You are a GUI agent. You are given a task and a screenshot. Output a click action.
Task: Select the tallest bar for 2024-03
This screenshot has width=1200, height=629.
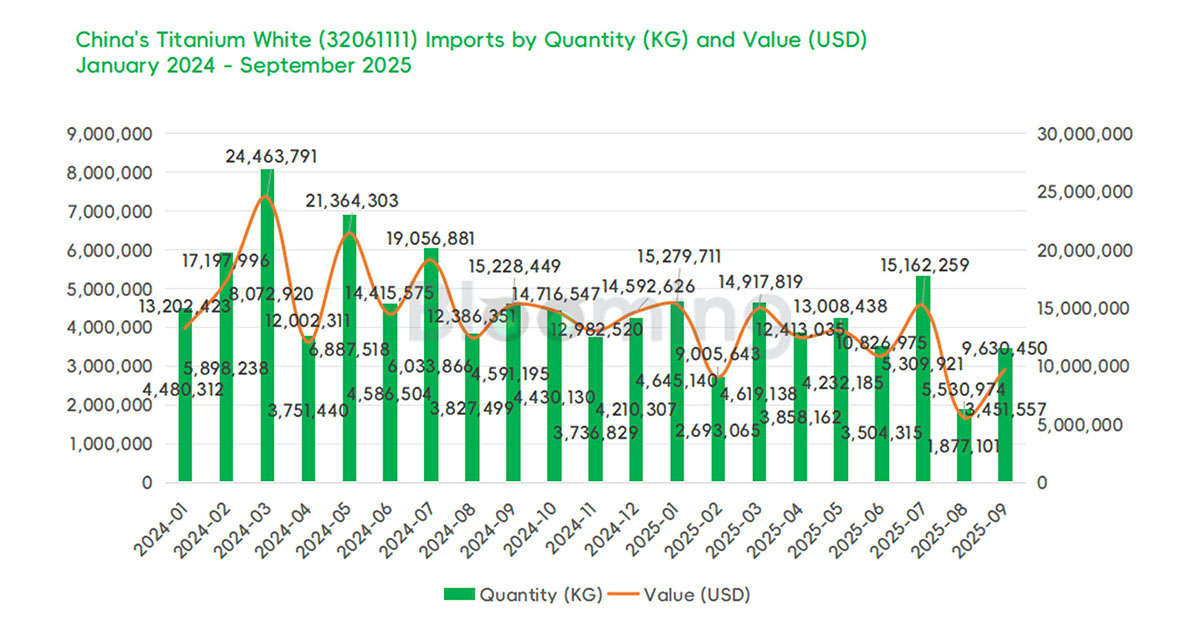268,320
